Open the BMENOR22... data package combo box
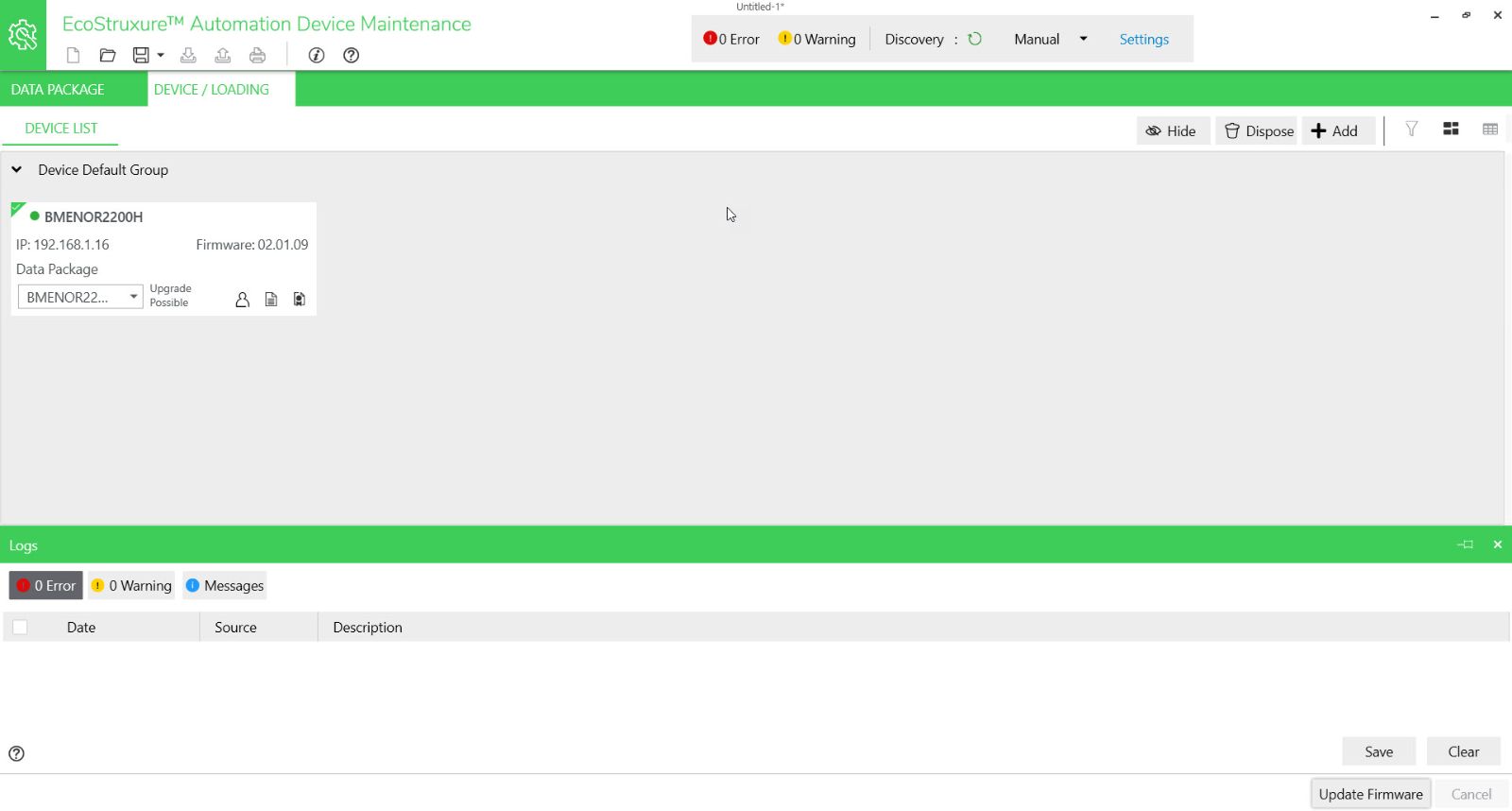 coord(80,297)
